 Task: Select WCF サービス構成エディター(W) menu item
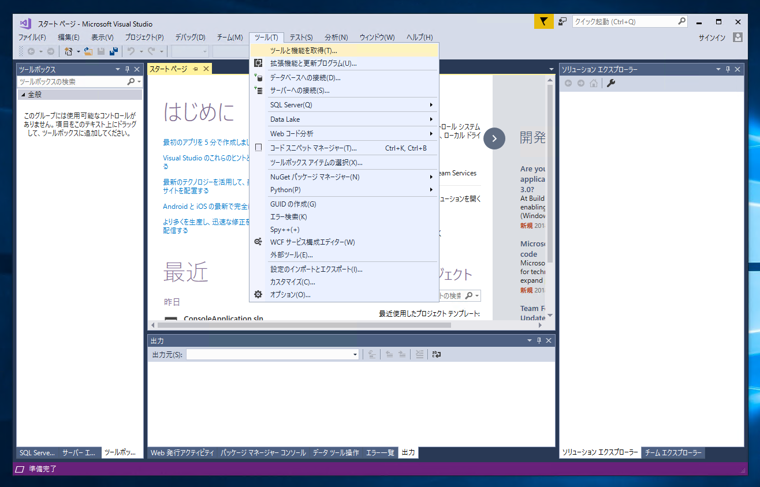(x=345, y=242)
